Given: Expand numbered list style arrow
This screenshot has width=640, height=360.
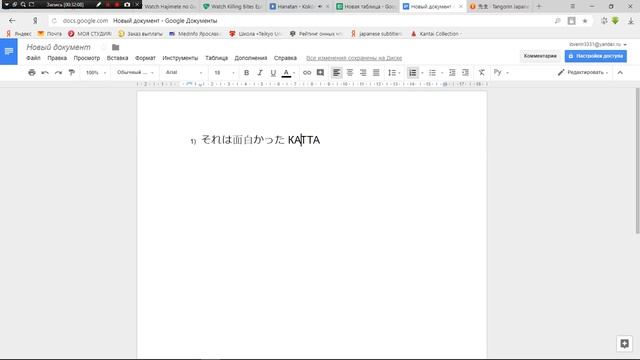Looking at the screenshot, I should [422, 73].
